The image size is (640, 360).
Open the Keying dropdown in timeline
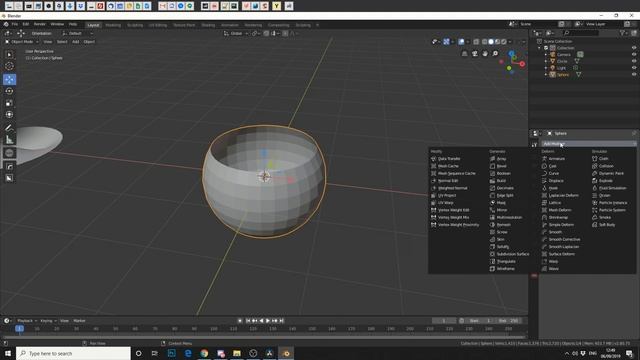click(48, 321)
